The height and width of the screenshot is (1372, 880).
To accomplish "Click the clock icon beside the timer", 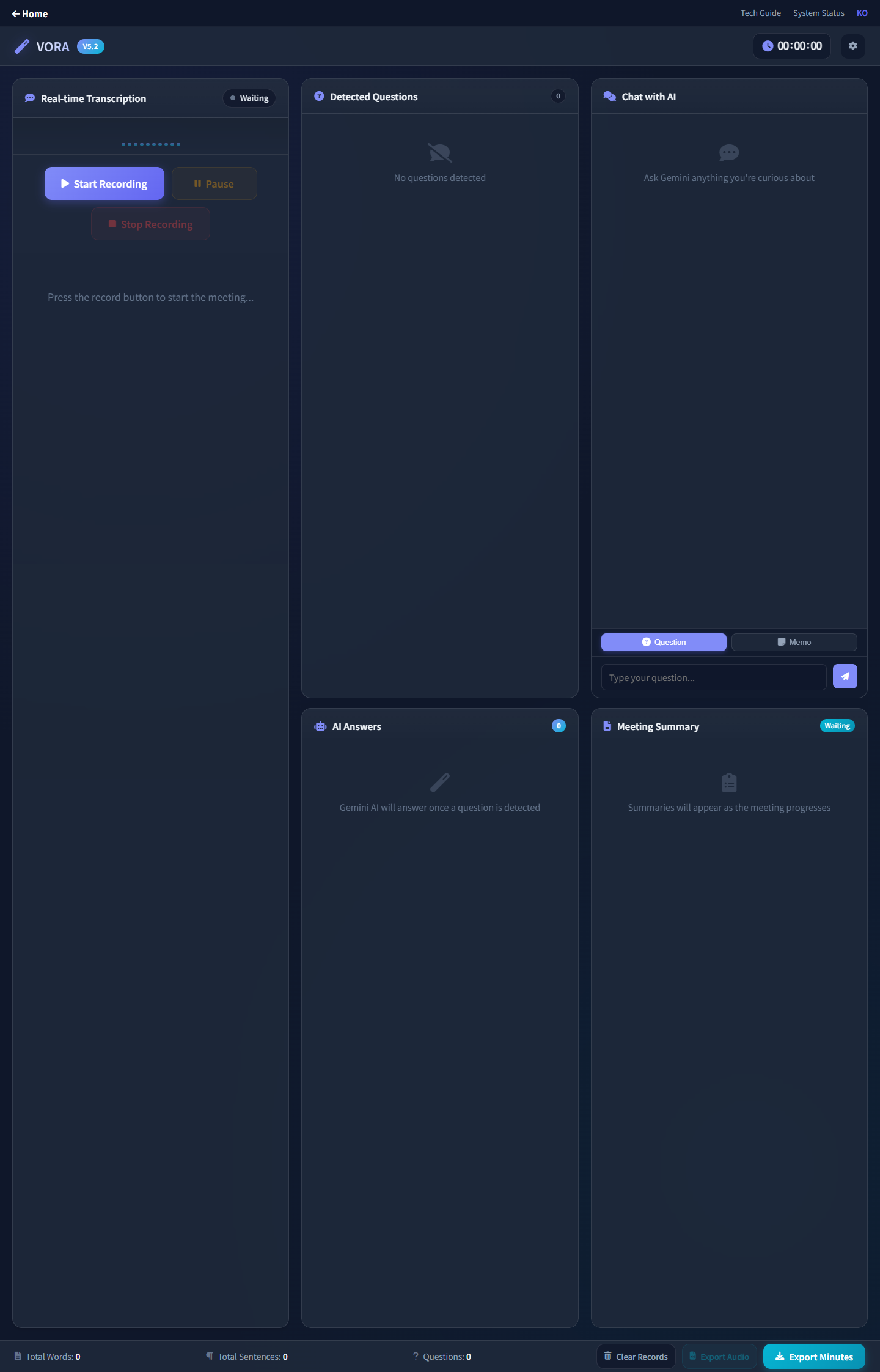I will point(768,46).
